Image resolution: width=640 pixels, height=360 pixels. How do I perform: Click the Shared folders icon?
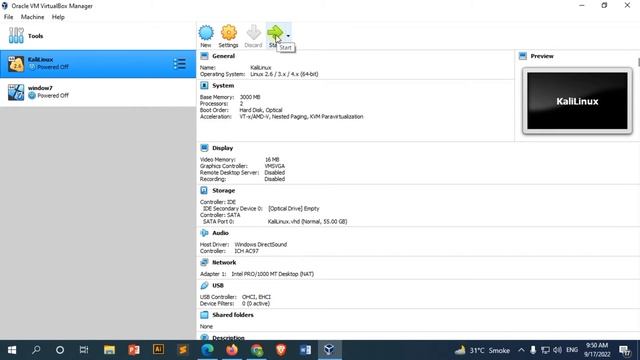(204, 315)
